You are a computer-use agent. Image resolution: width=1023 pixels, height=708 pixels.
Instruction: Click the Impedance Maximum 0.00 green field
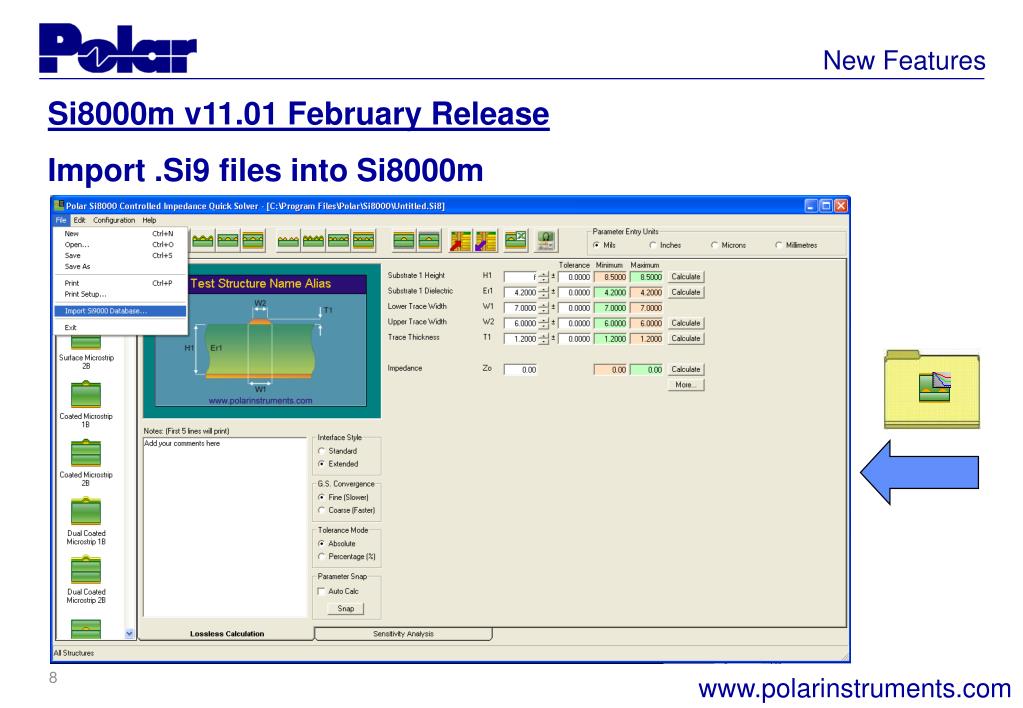[x=647, y=370]
